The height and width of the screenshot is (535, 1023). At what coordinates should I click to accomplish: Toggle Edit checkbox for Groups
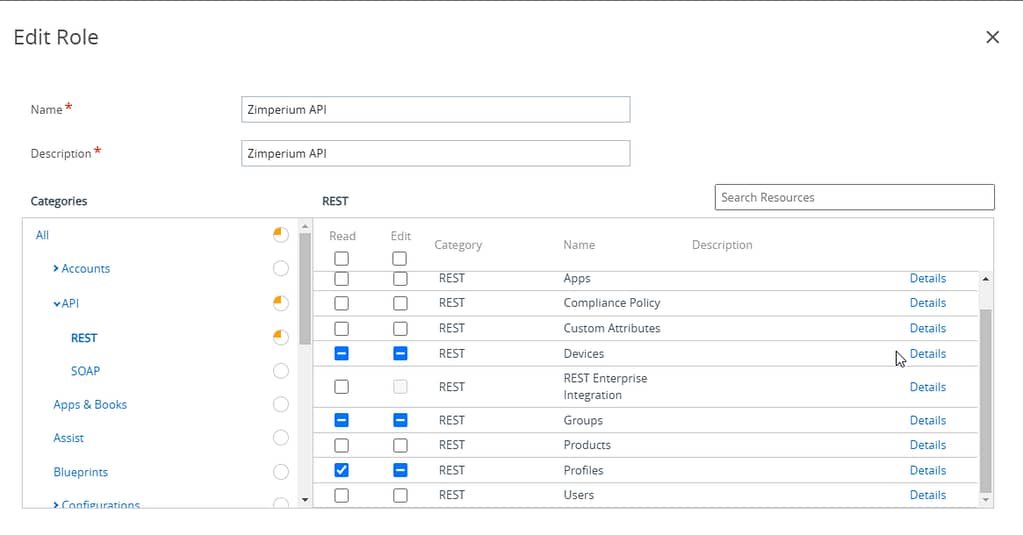coord(400,420)
